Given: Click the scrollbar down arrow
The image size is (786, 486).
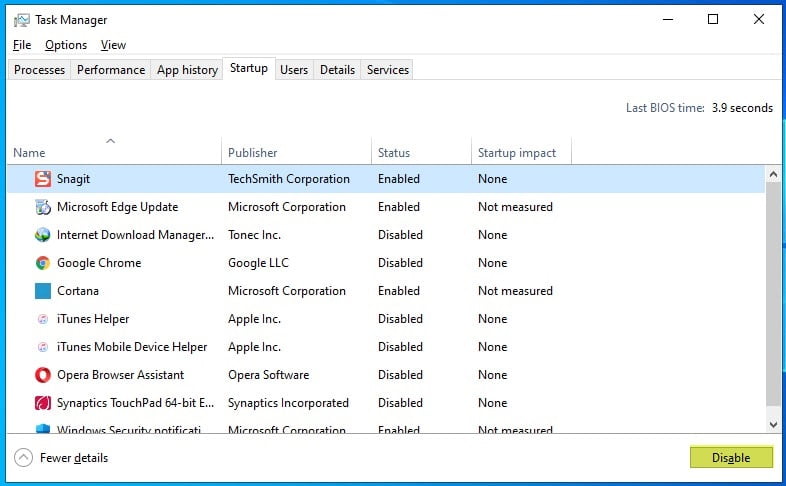Looking at the screenshot, I should point(773,424).
